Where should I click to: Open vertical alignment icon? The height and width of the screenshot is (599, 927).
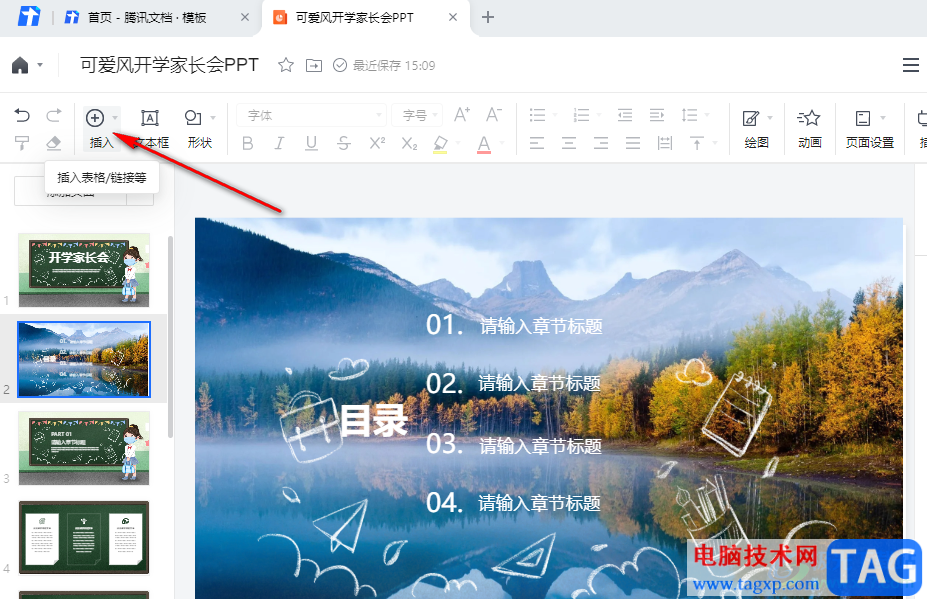[x=697, y=143]
